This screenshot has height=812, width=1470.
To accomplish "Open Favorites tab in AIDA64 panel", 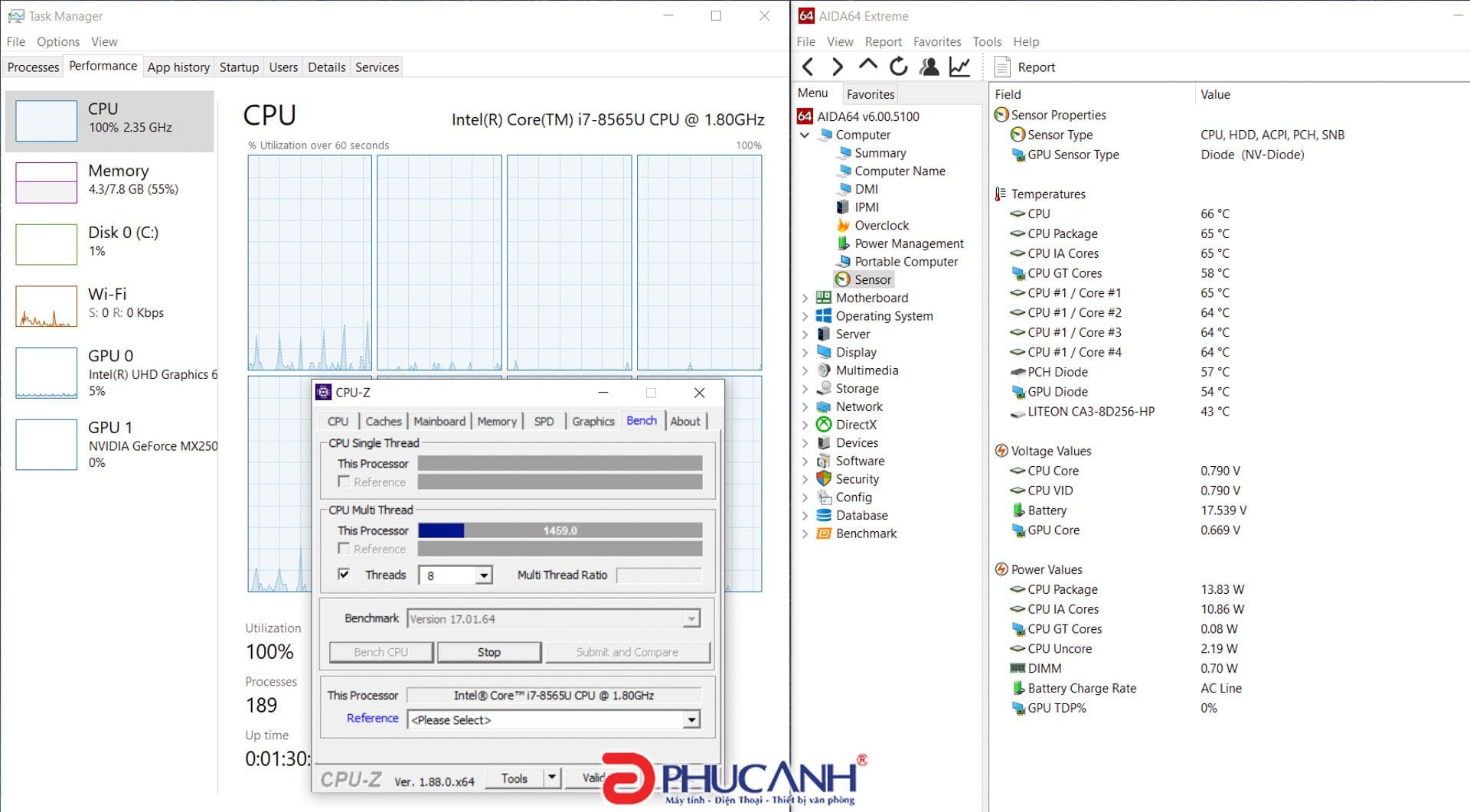I will [x=871, y=94].
